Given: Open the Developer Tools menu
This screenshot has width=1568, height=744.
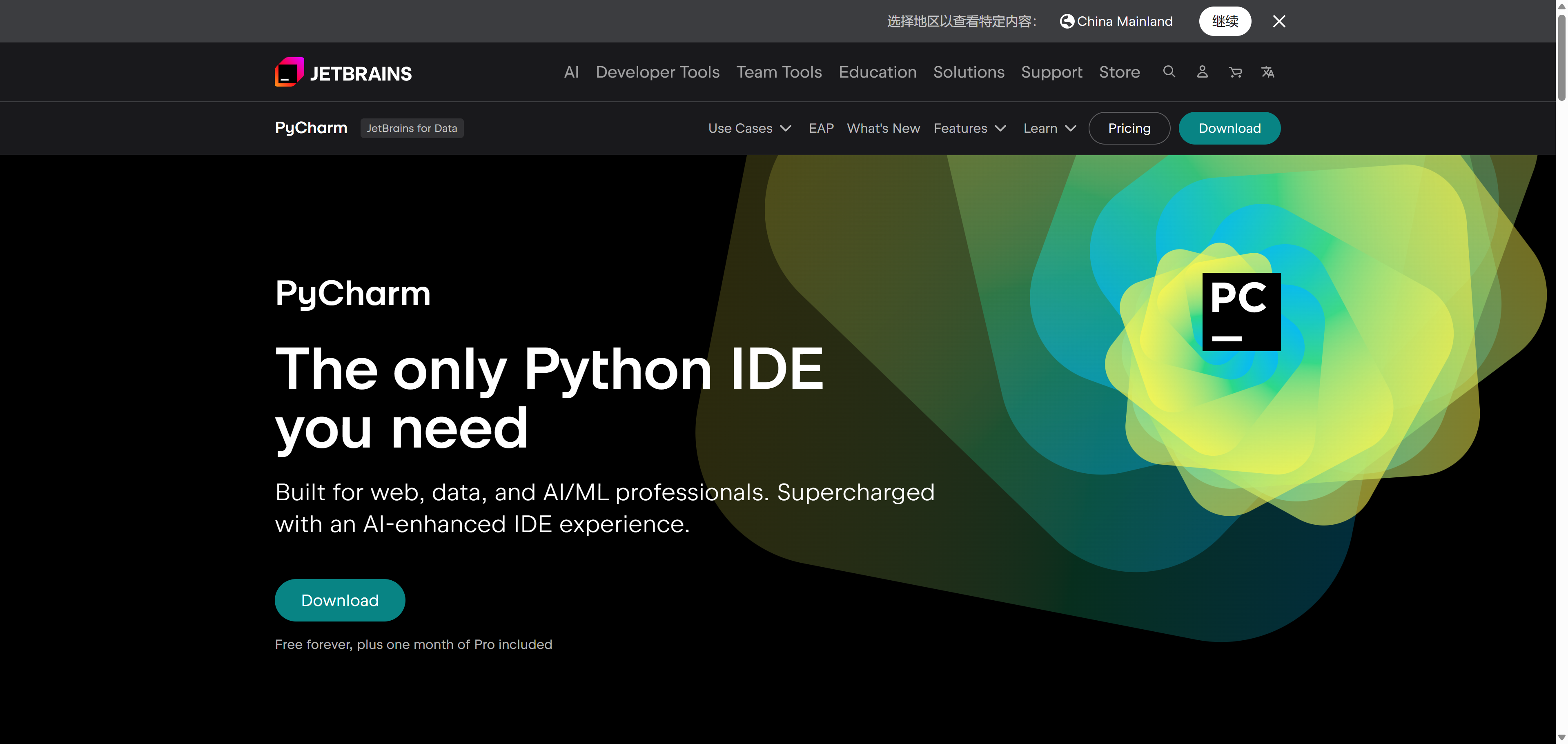Looking at the screenshot, I should (x=657, y=72).
